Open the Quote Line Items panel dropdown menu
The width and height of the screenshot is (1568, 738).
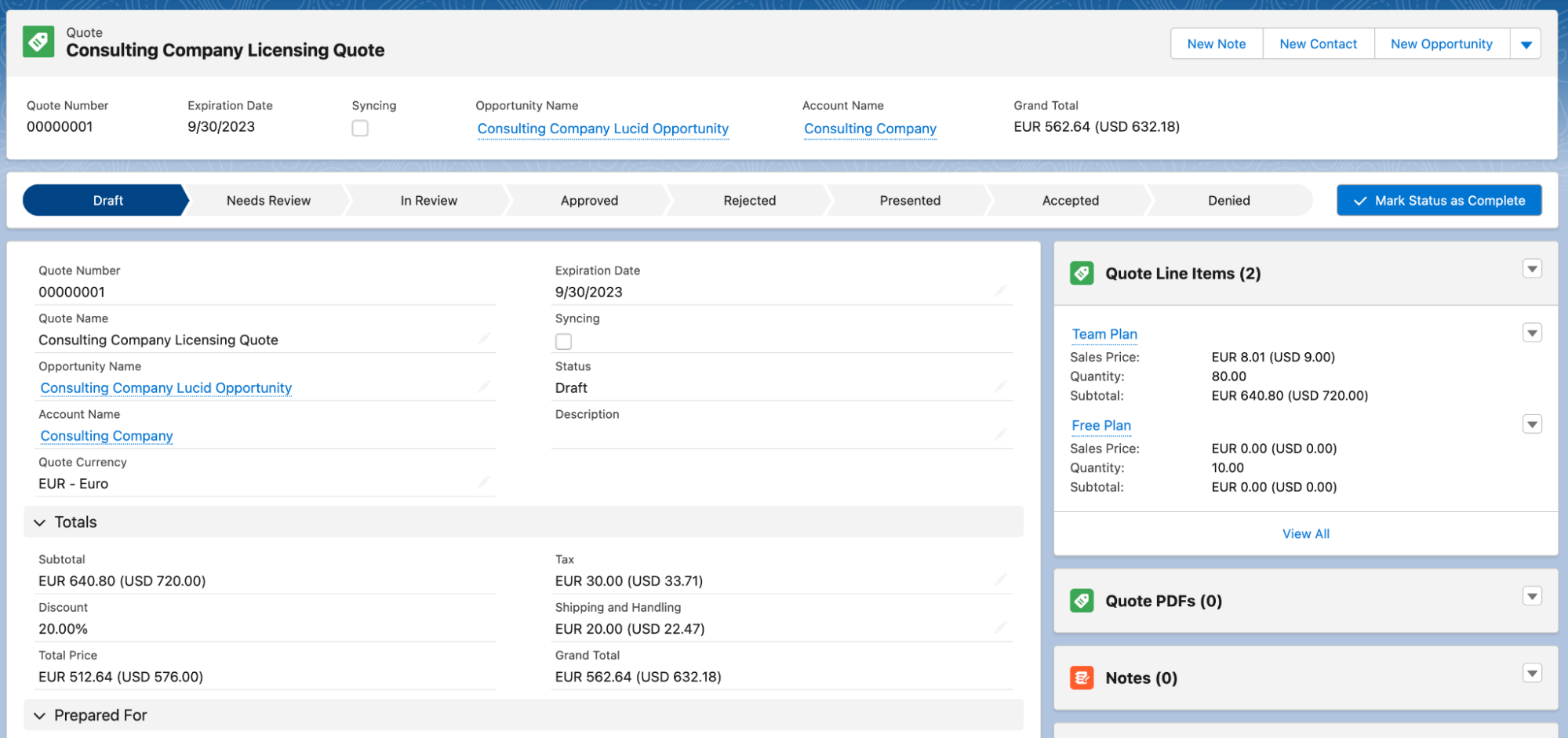point(1532,269)
